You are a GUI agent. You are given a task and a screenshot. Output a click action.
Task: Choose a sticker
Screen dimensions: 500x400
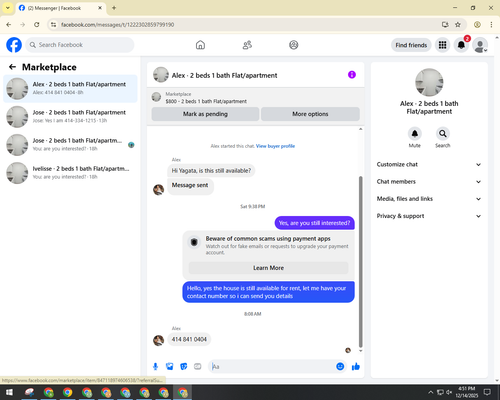pos(184,367)
